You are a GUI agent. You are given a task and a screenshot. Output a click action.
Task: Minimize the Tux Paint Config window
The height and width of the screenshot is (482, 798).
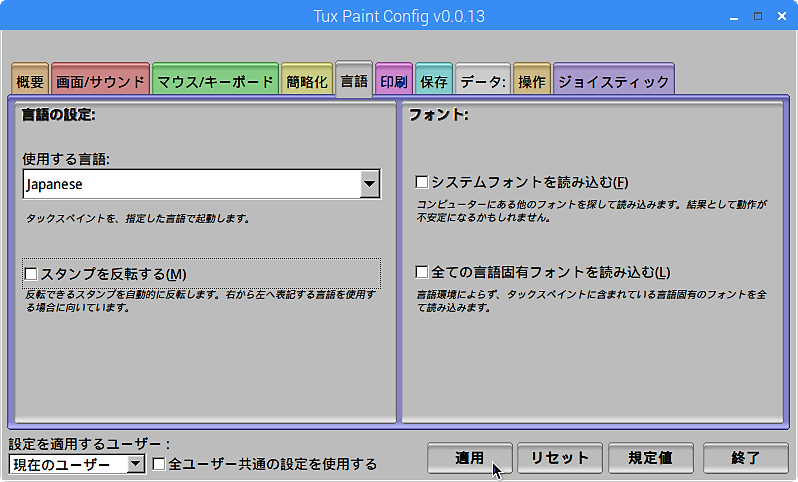coord(734,17)
